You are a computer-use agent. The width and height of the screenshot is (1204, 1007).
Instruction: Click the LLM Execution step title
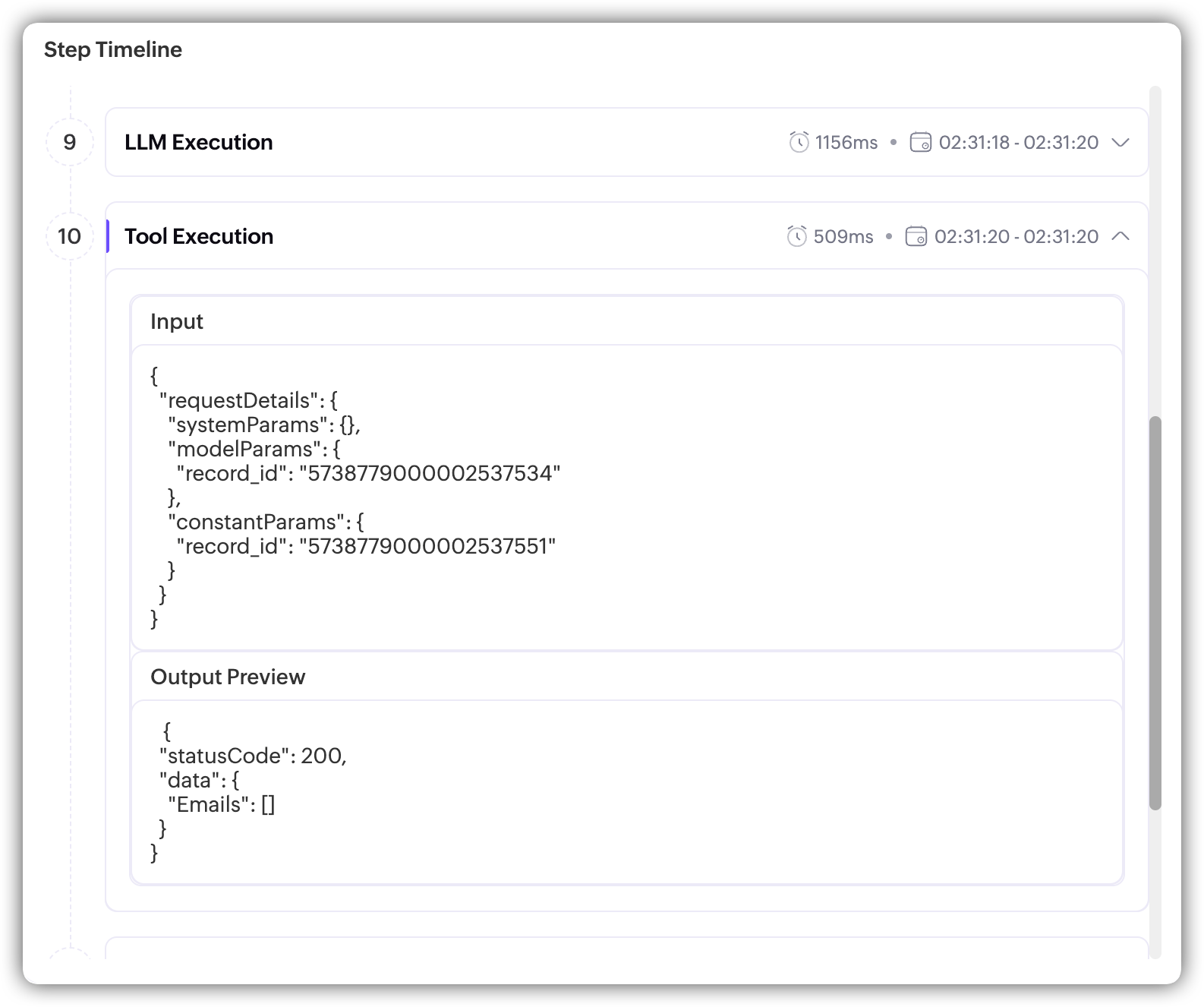(199, 142)
